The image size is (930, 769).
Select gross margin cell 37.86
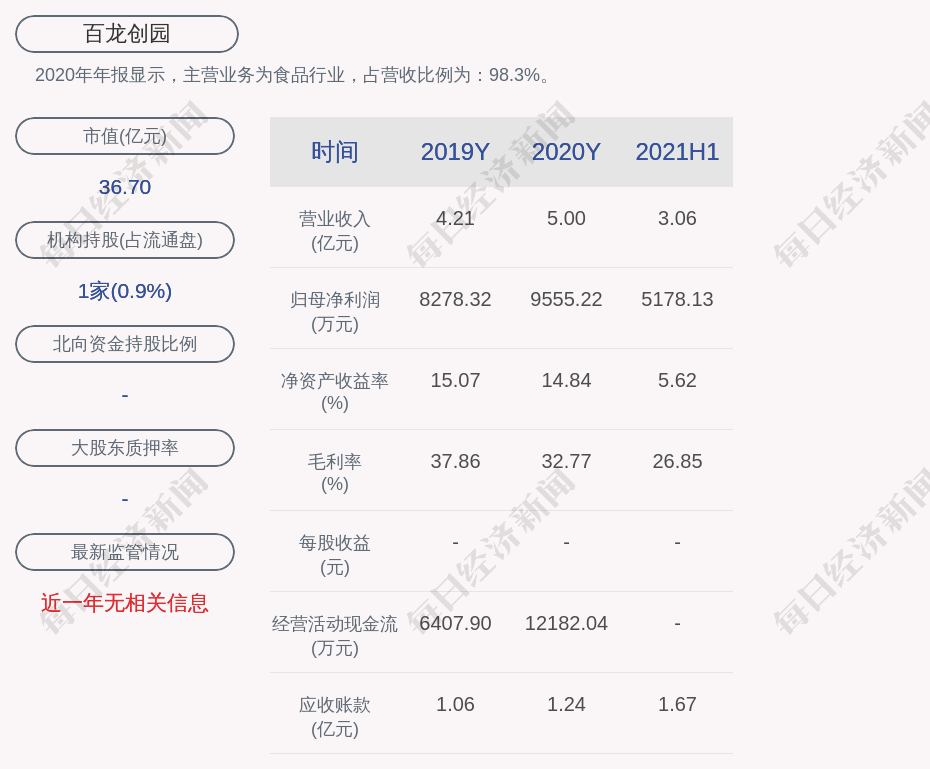coord(456,461)
